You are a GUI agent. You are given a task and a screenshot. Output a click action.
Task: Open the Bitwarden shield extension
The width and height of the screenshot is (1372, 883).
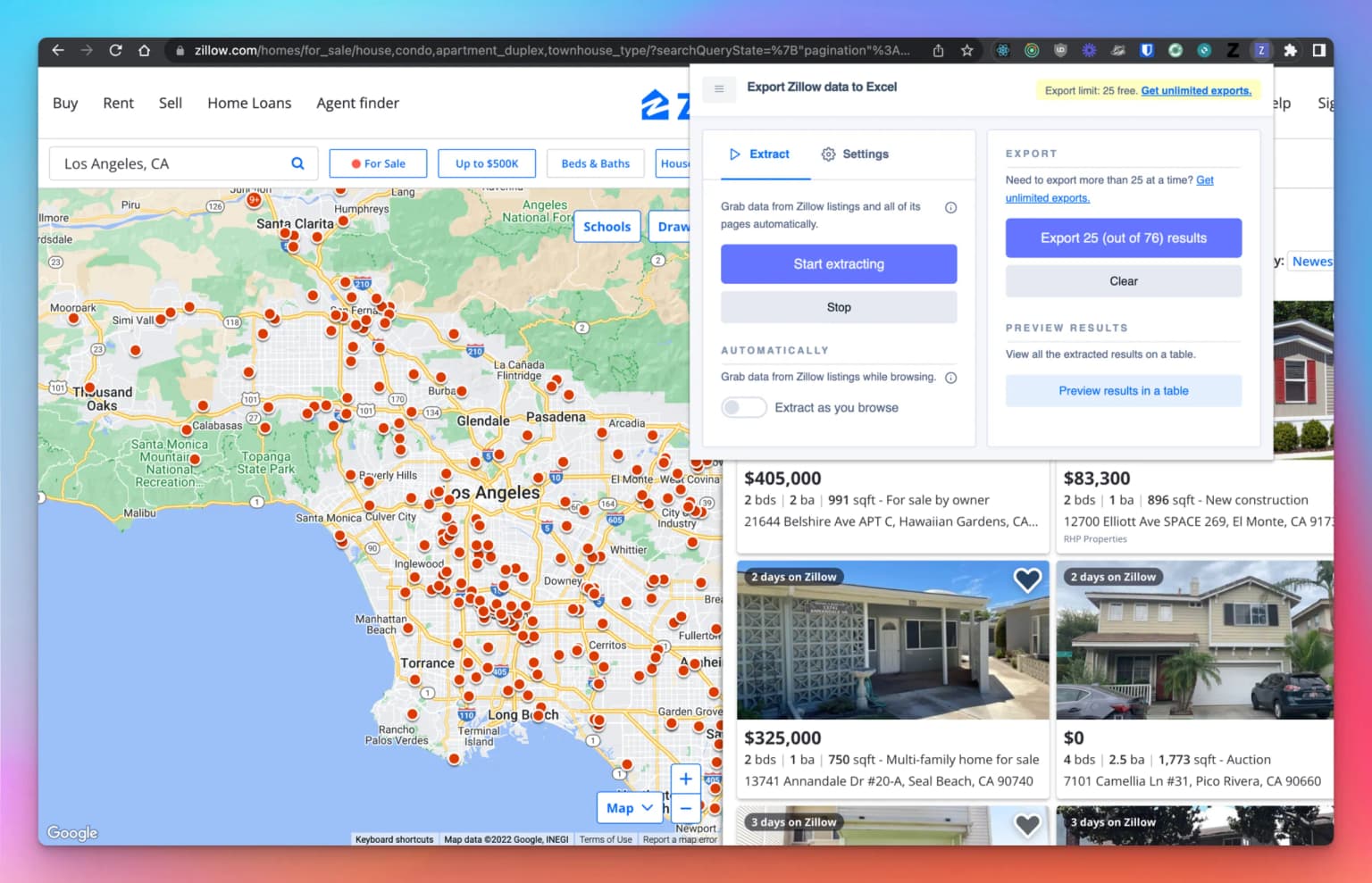coord(1147,51)
